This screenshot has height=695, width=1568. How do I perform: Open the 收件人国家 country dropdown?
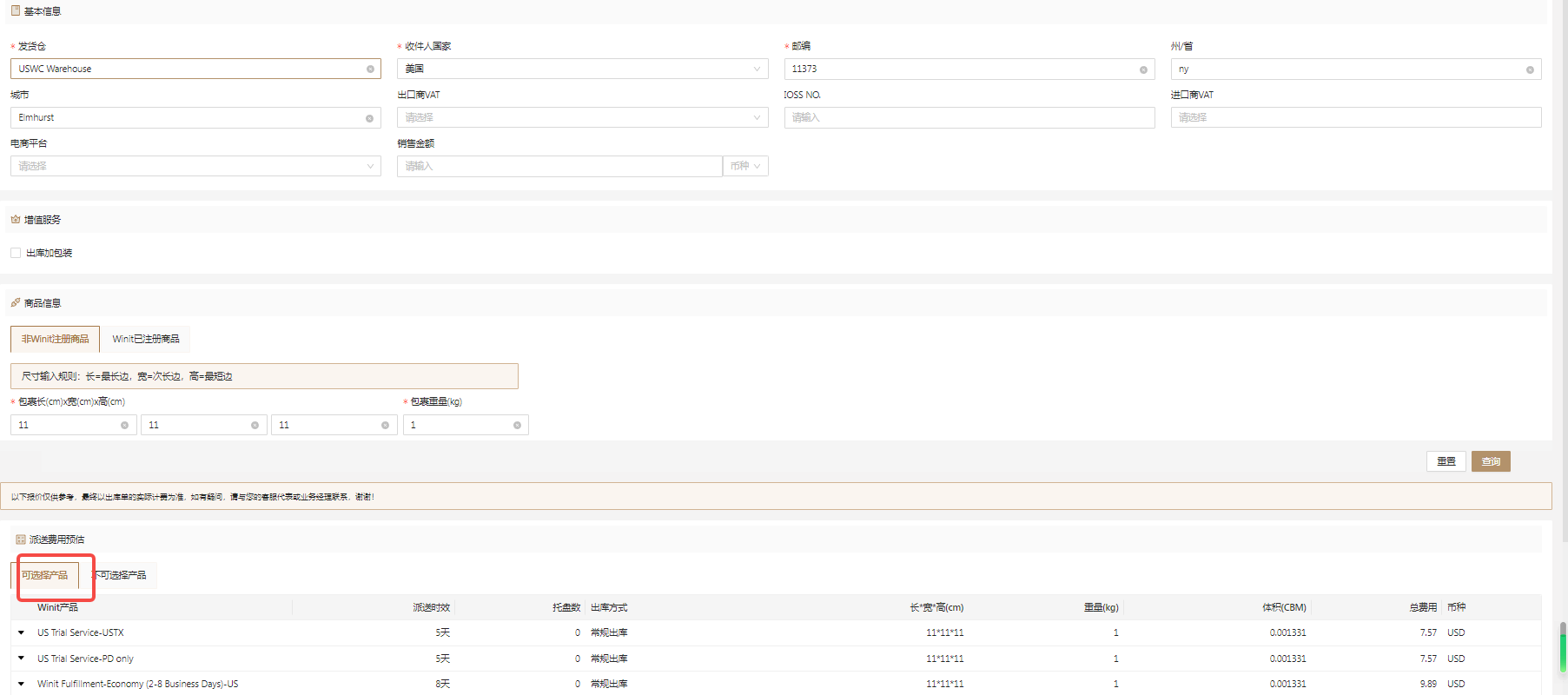tap(582, 69)
